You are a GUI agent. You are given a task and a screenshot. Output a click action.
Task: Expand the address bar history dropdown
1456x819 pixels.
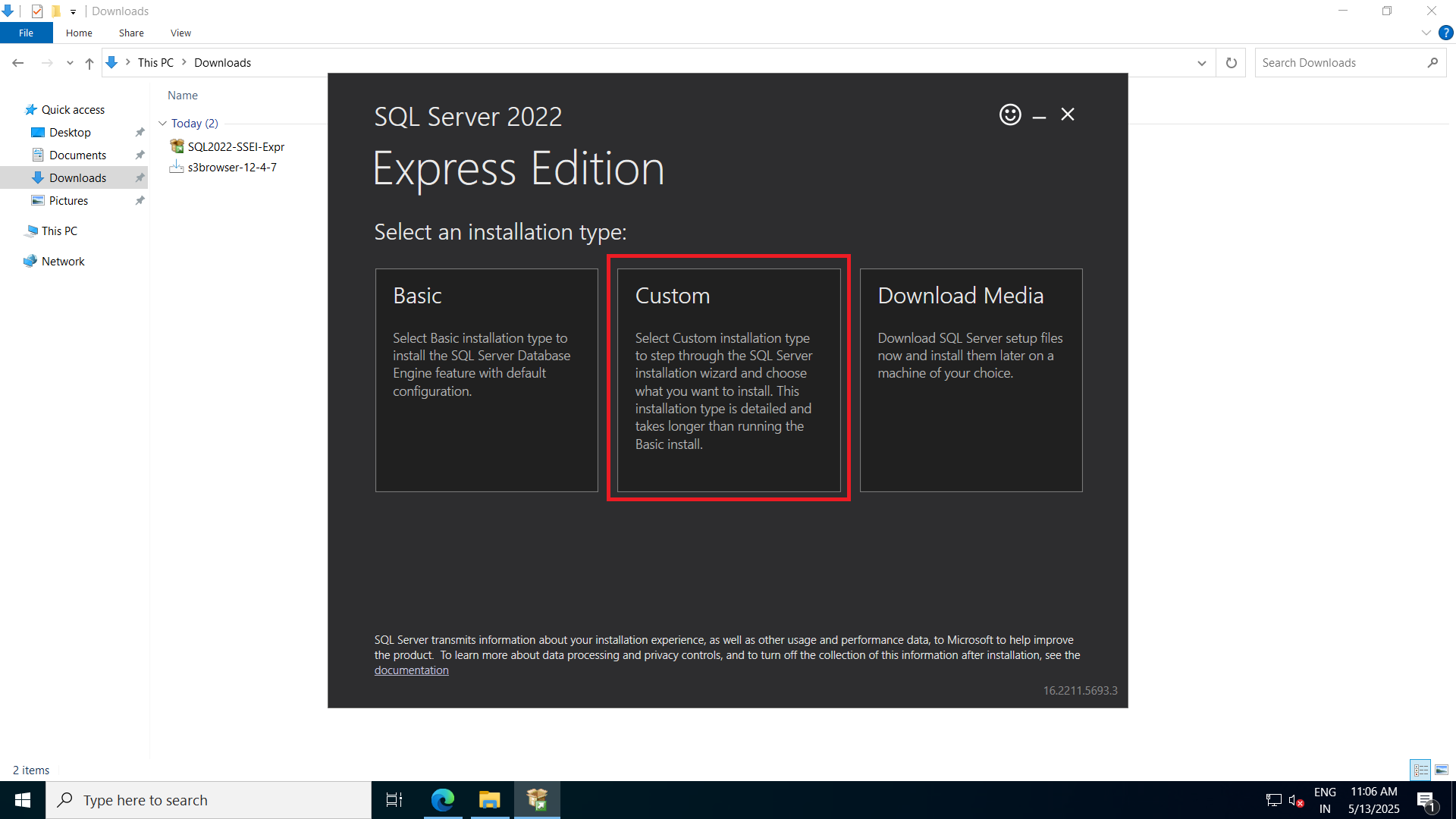tap(1201, 63)
